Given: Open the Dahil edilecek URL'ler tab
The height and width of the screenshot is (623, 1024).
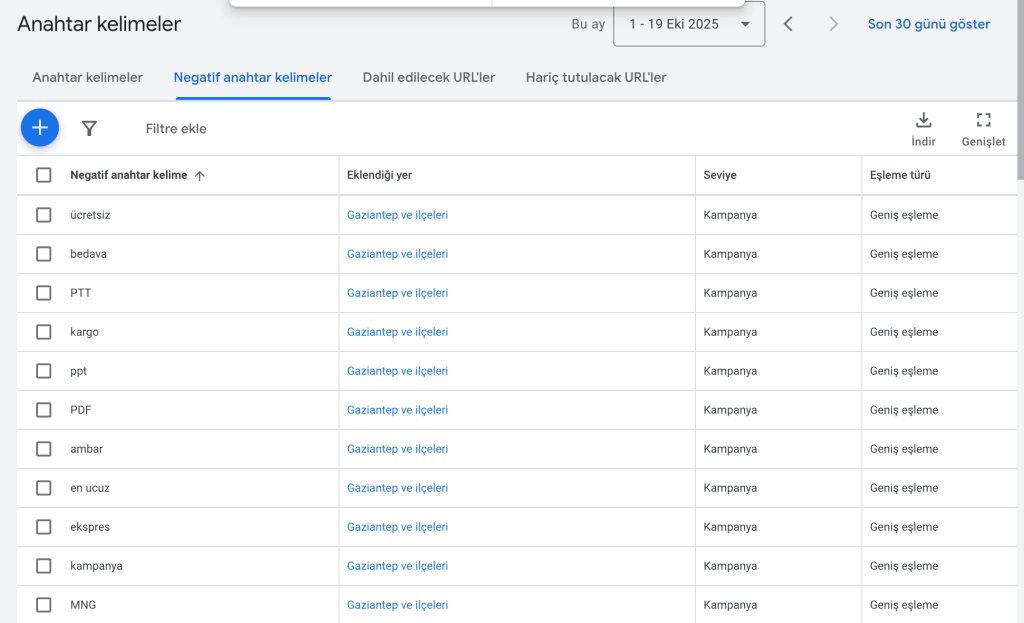Looking at the screenshot, I should (428, 77).
